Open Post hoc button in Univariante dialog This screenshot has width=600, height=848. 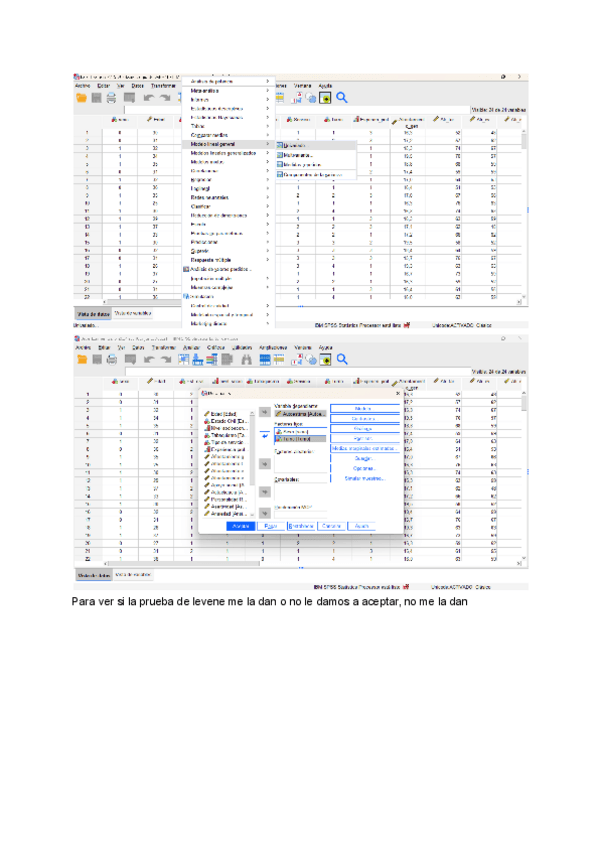click(x=364, y=439)
